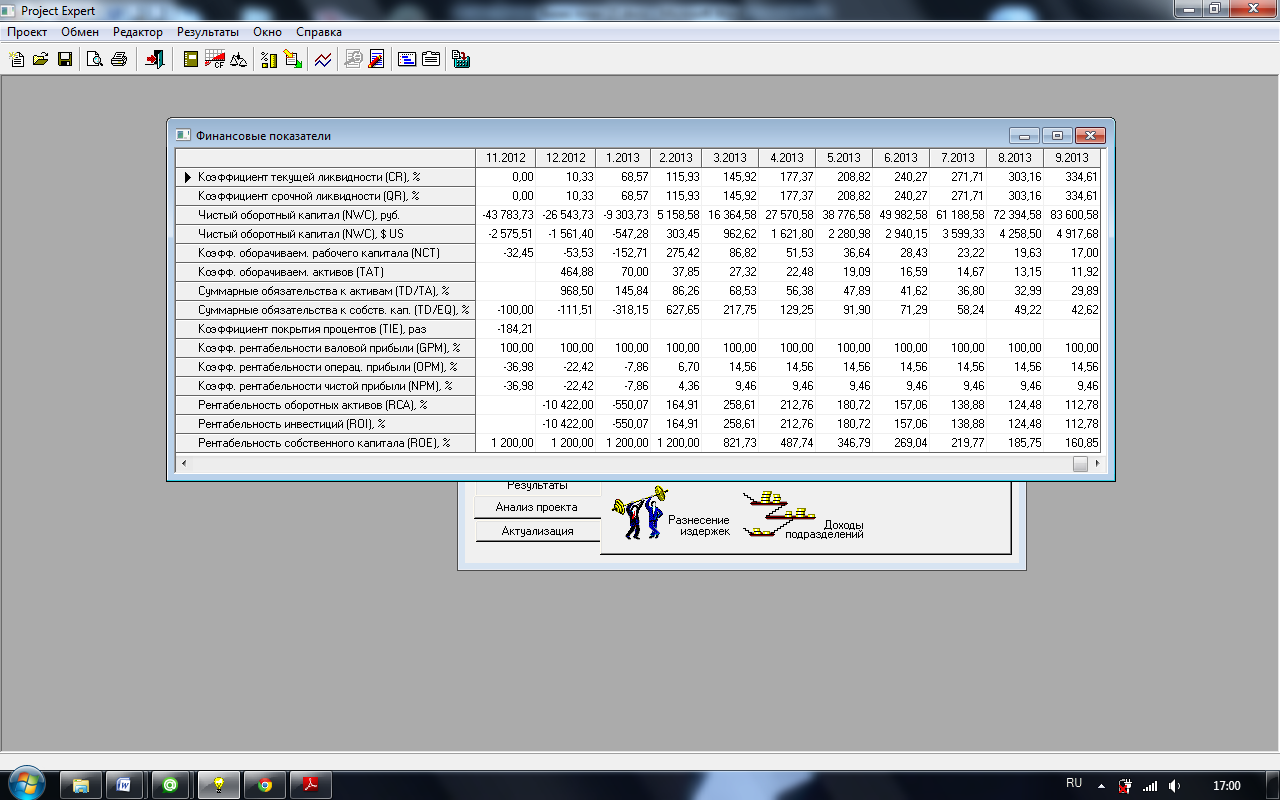Click the network signal tray icon
The image size is (1280, 800).
tap(1150, 786)
